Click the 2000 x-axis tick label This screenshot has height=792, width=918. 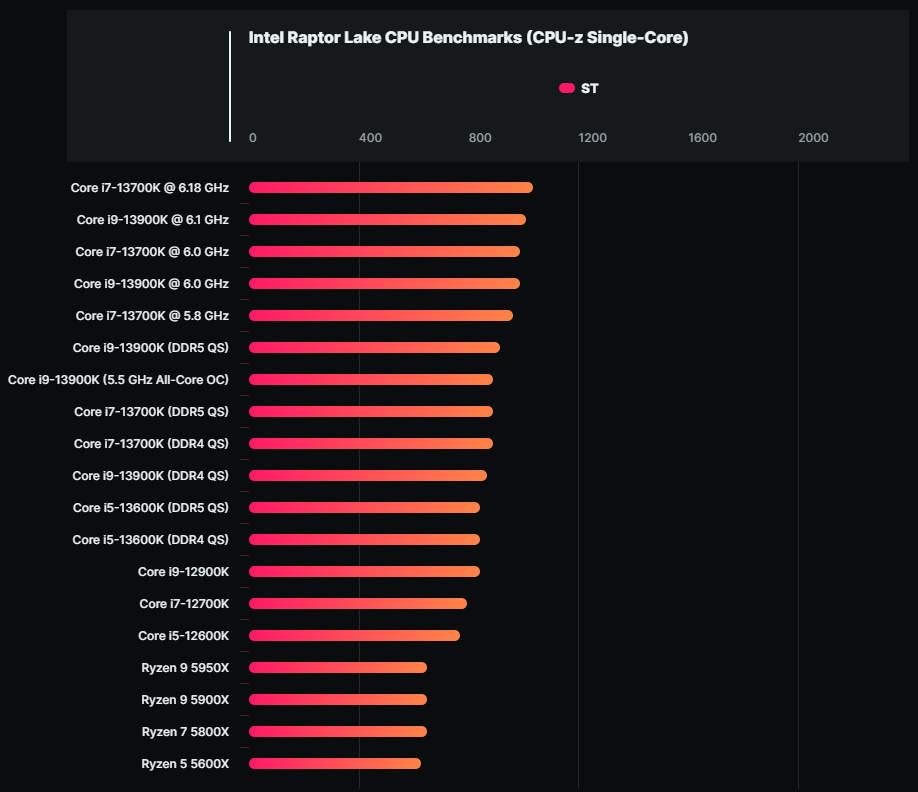tap(813, 138)
